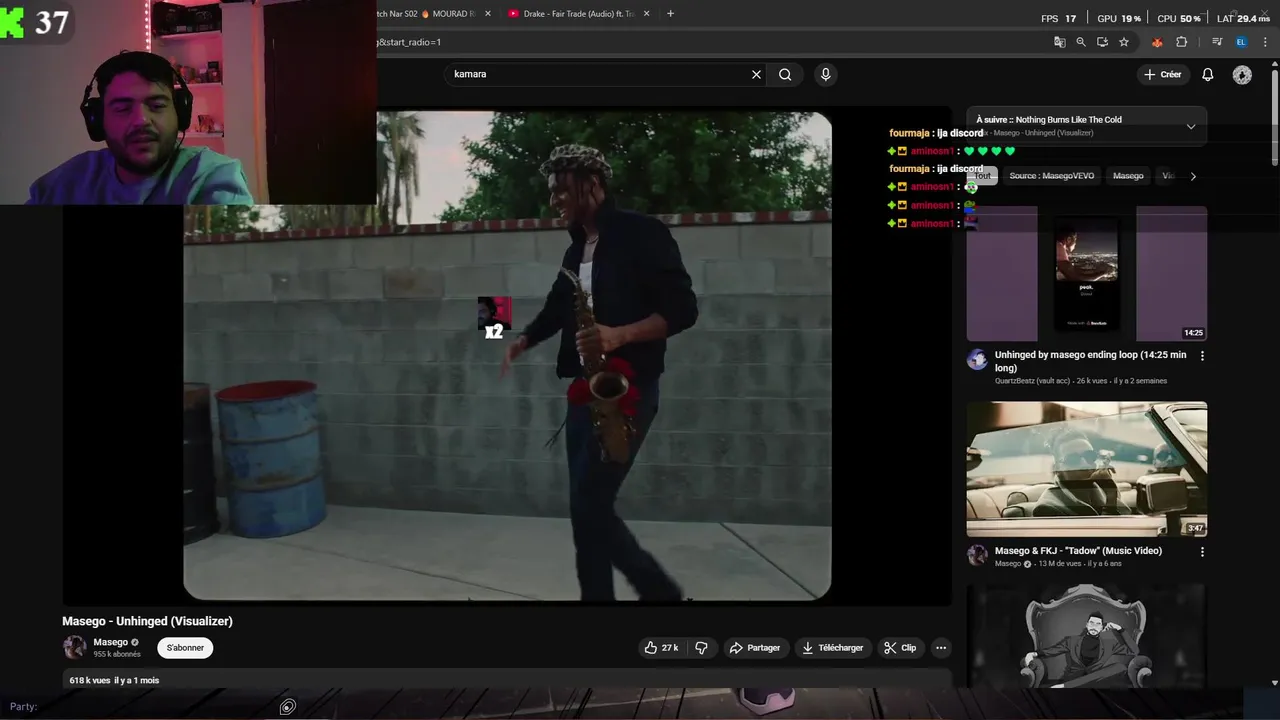
Task: Bookmark this page with the star icon
Action: point(1124,42)
